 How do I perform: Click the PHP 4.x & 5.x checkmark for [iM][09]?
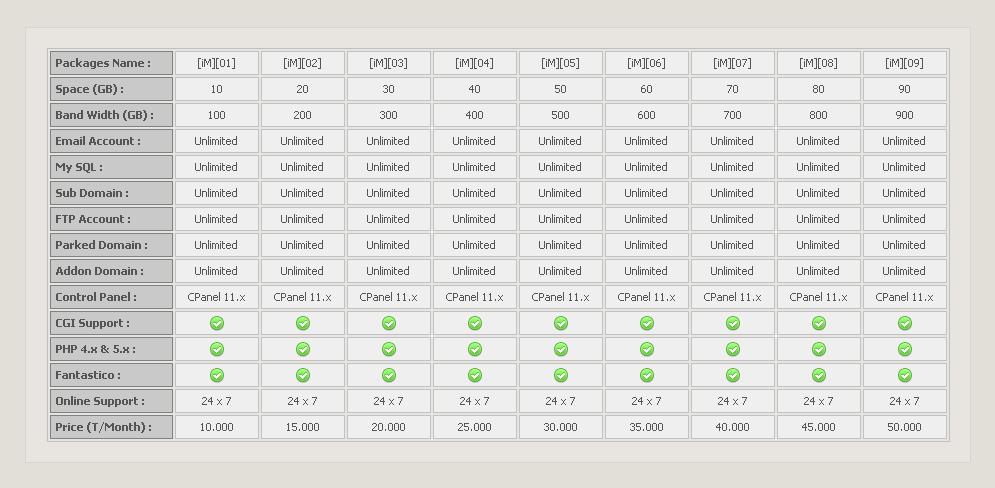point(905,349)
